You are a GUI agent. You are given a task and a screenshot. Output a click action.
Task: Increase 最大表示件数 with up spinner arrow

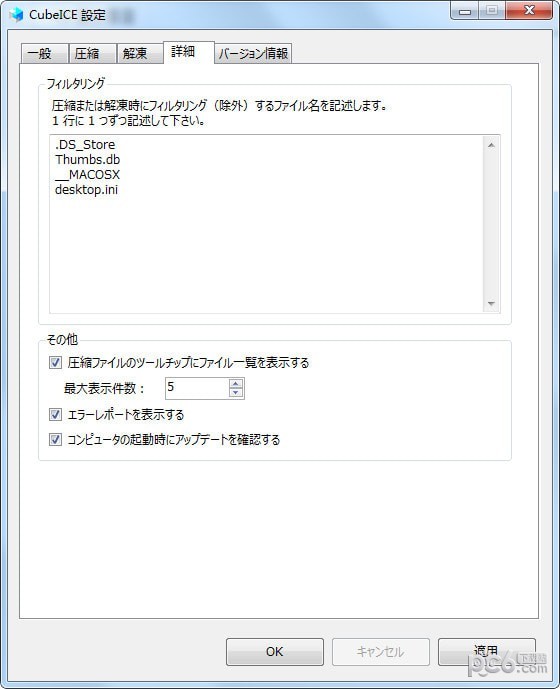click(x=236, y=384)
